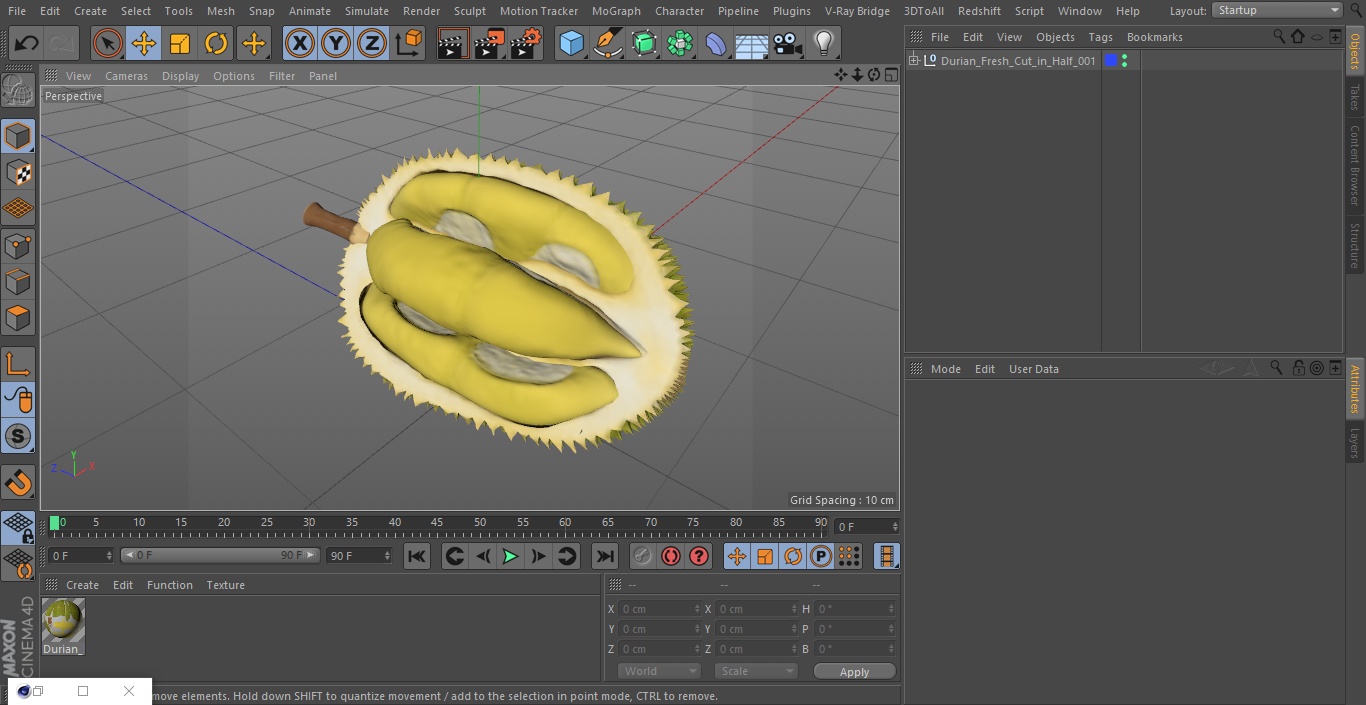
Task: Open attribute manager User Data menu
Action: click(1033, 369)
